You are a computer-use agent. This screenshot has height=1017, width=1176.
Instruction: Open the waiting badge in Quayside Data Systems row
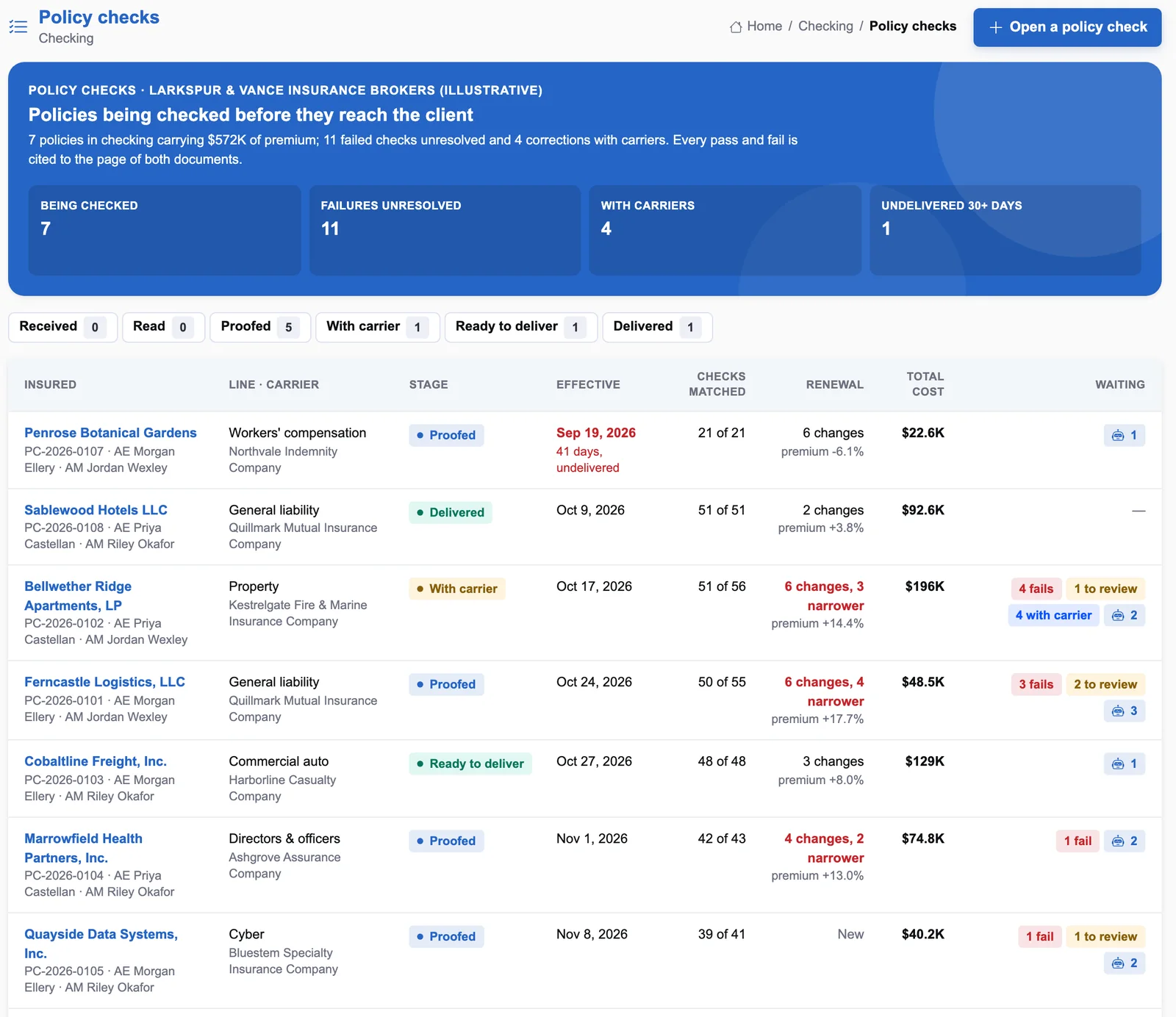coord(1125,963)
